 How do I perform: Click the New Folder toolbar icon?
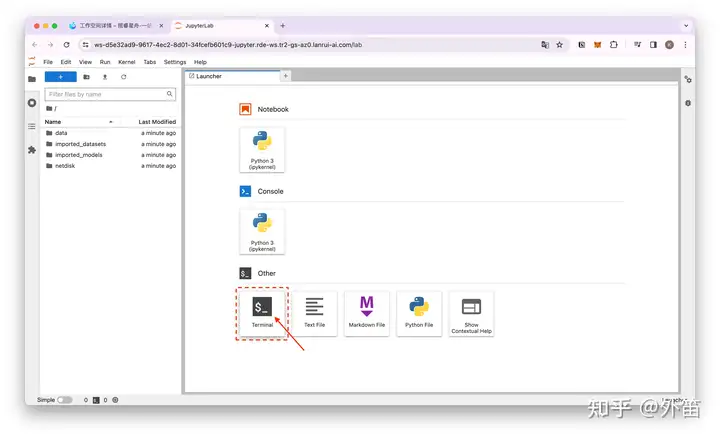(x=86, y=77)
